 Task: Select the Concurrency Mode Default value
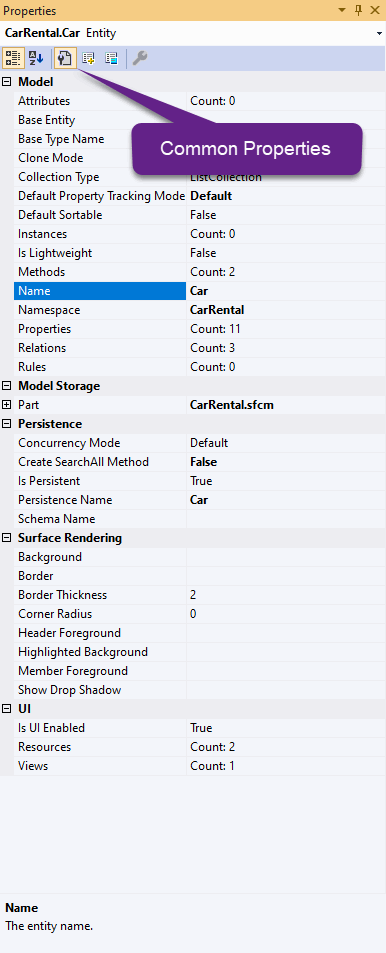pos(286,443)
